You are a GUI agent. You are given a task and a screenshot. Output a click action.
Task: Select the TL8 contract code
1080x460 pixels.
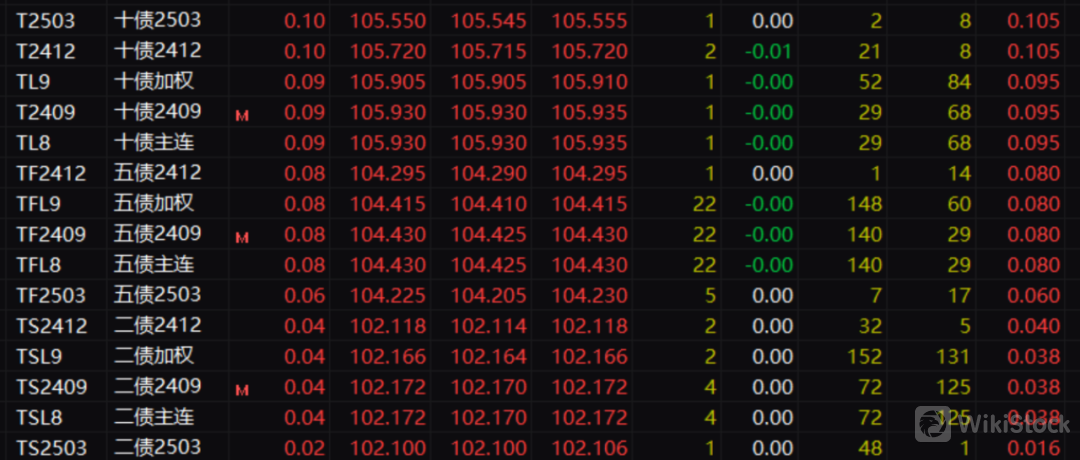click(x=33, y=143)
